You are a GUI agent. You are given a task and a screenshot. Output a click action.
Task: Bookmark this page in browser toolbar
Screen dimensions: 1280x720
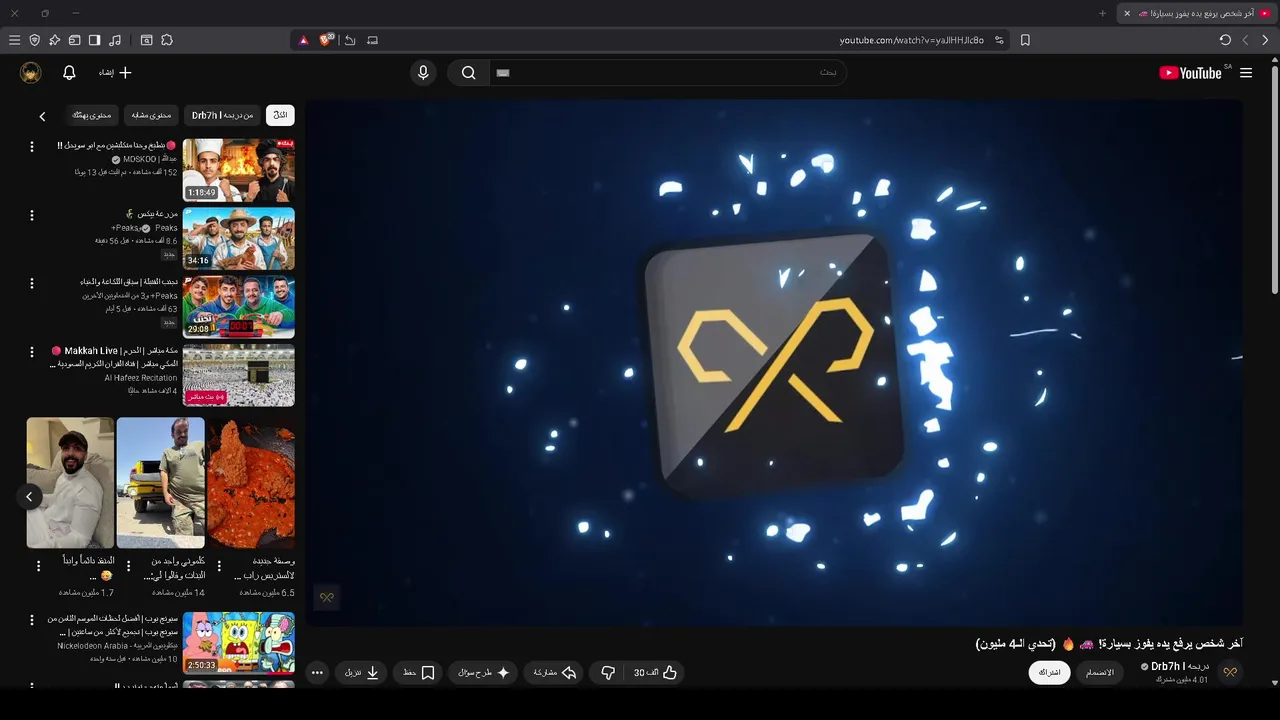click(1025, 40)
